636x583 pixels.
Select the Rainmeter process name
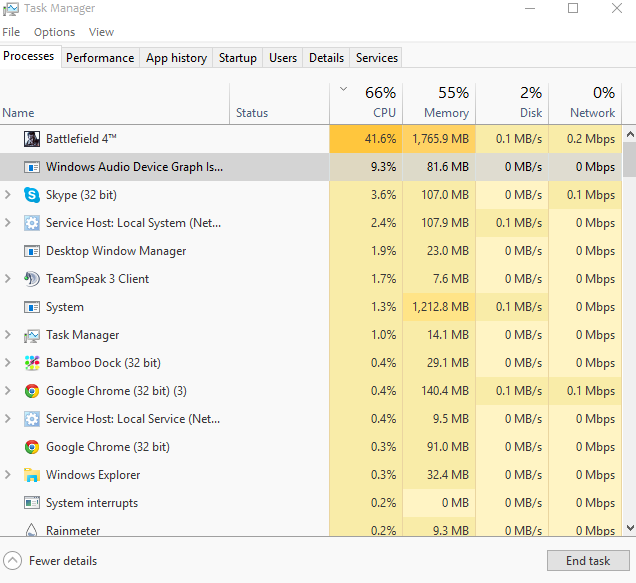coord(73,530)
